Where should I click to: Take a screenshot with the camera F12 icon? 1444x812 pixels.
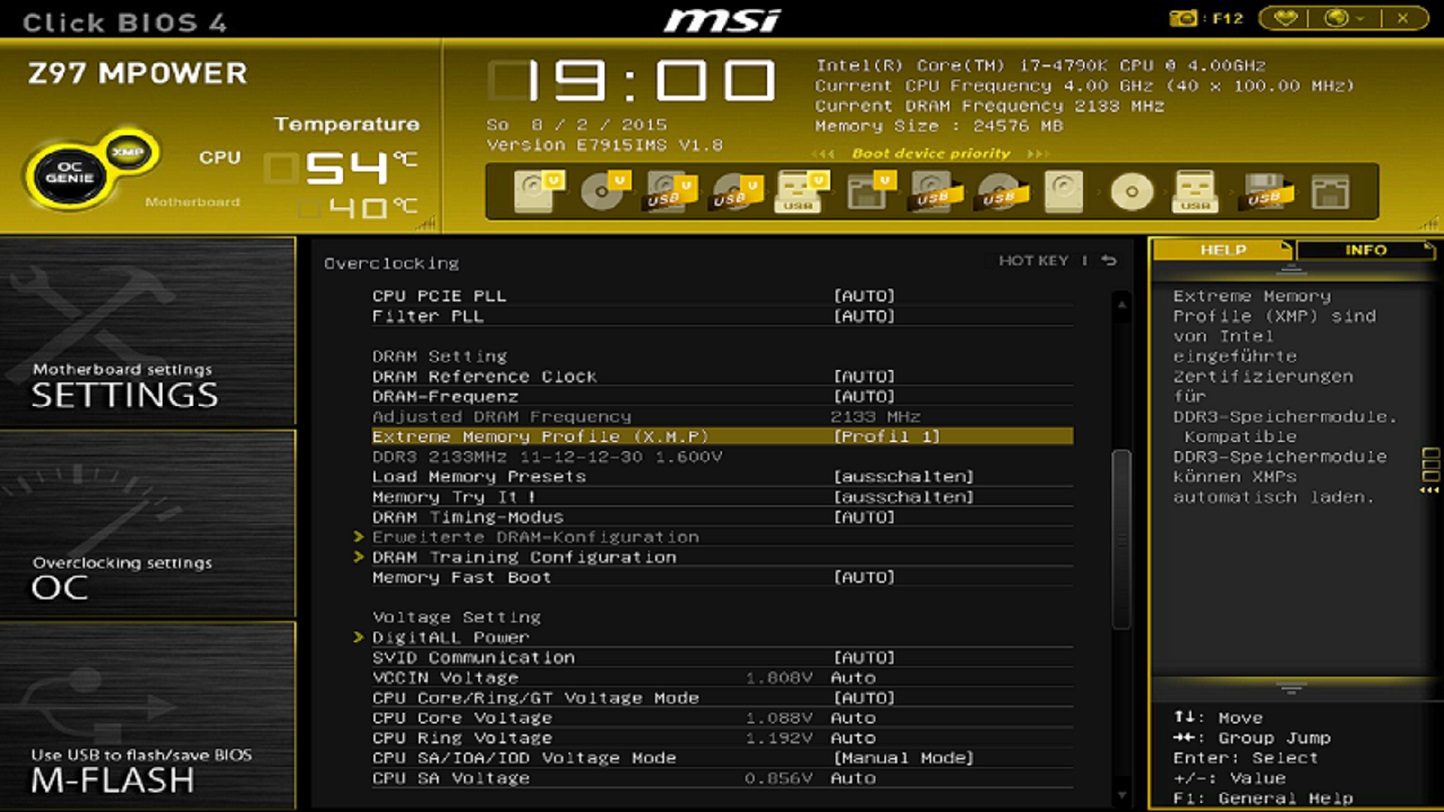click(x=1206, y=18)
